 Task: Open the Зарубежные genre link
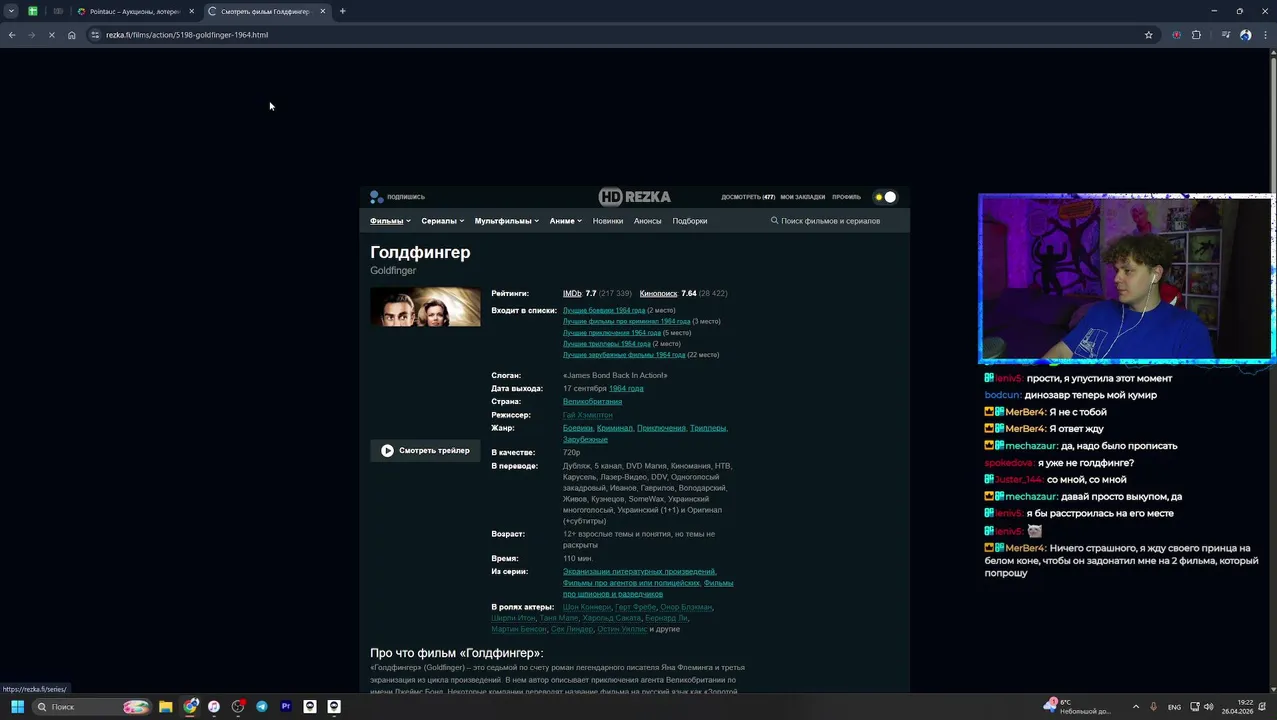coord(585,440)
